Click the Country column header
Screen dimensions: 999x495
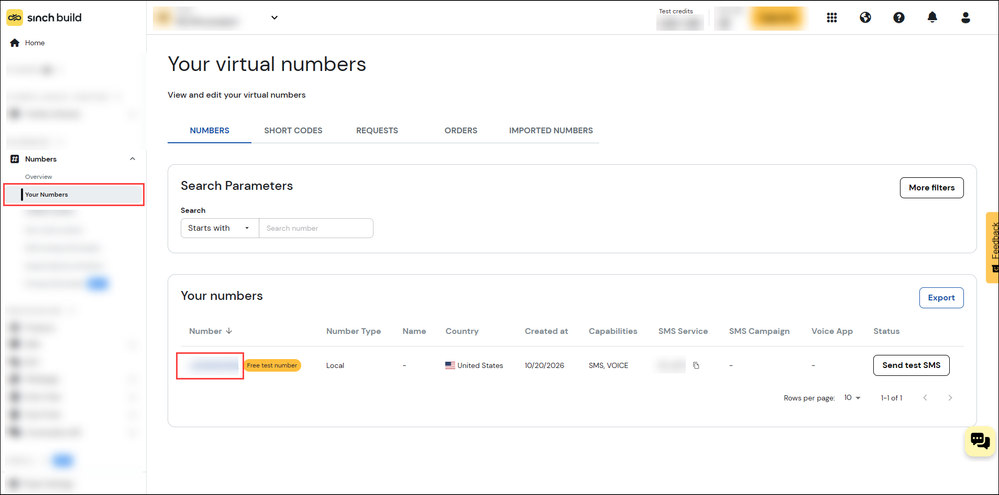pos(462,331)
